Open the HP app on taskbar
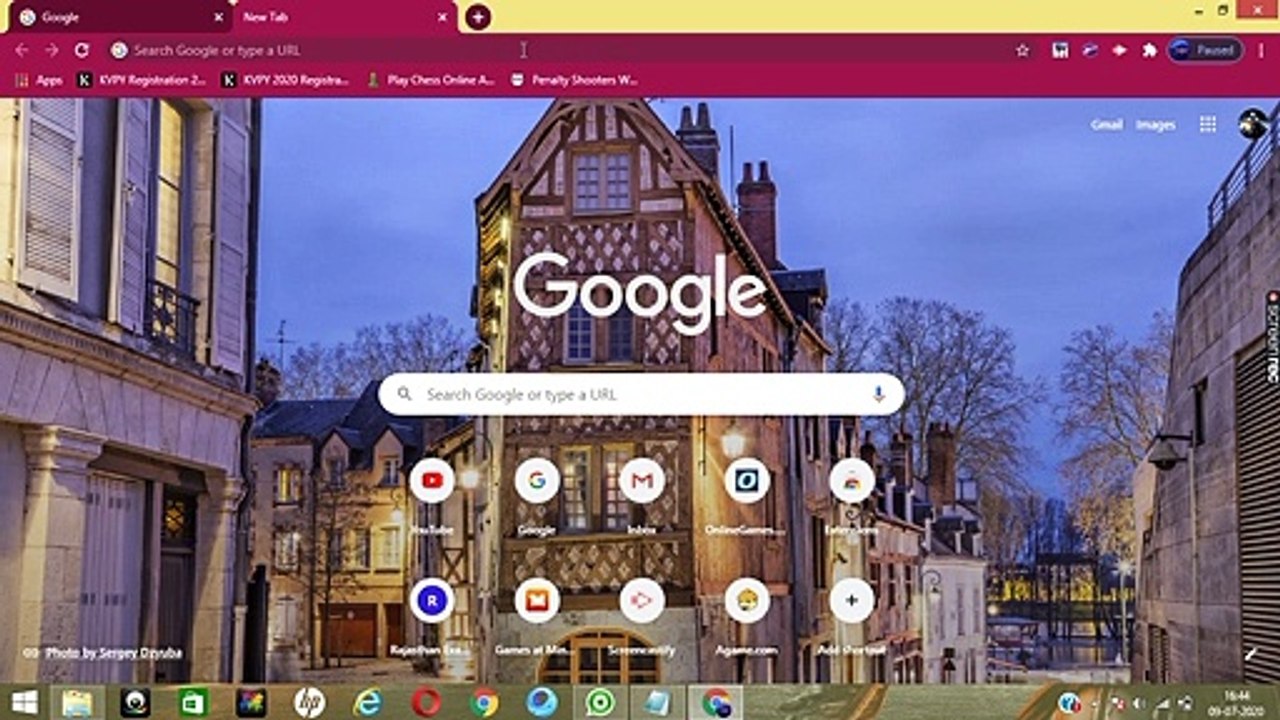1280x720 pixels. [x=310, y=703]
